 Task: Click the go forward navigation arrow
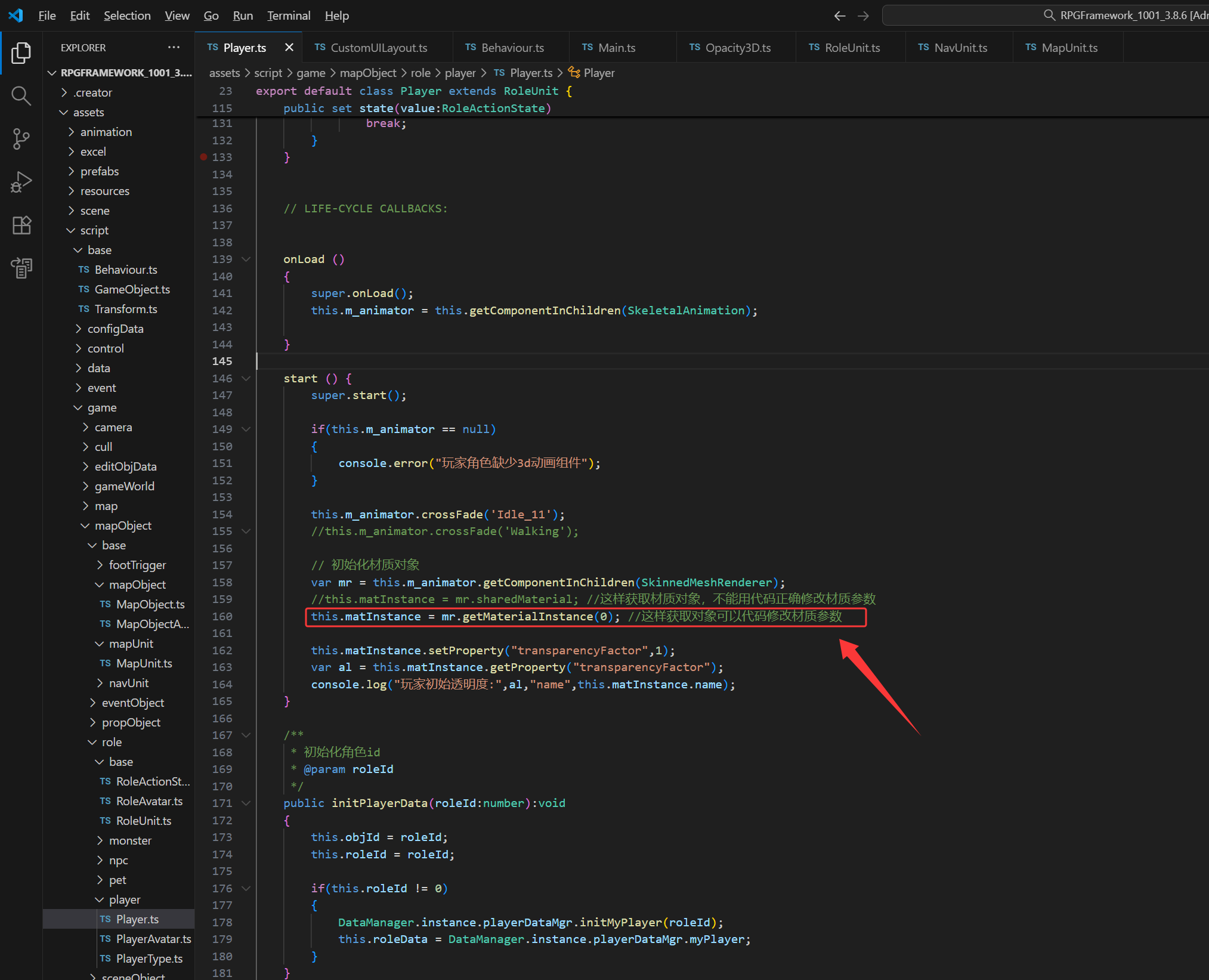[863, 16]
